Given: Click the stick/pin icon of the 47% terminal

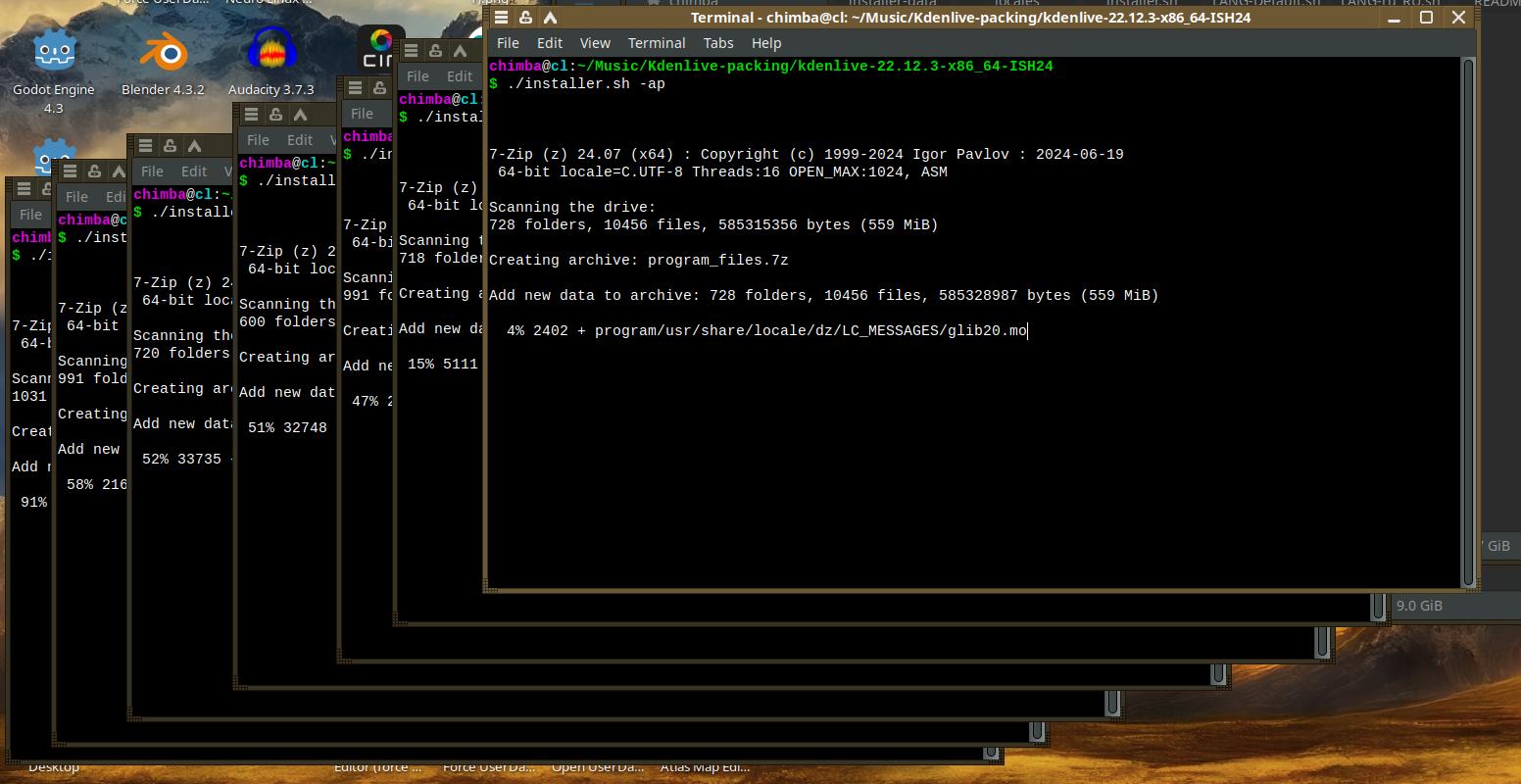Looking at the screenshot, I should [x=379, y=88].
